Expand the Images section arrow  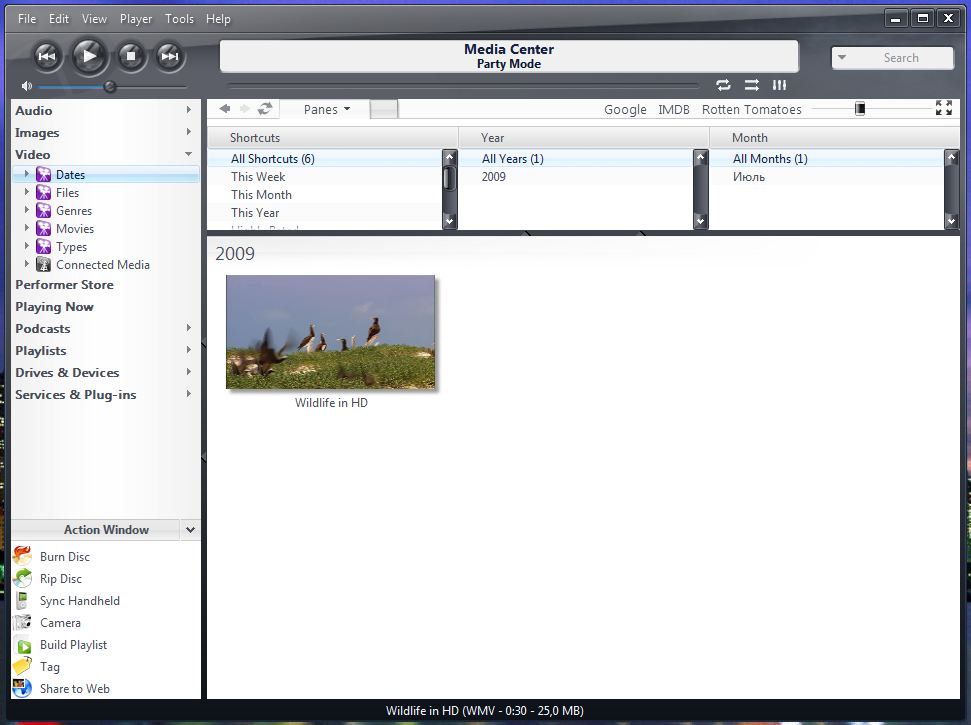coord(188,132)
